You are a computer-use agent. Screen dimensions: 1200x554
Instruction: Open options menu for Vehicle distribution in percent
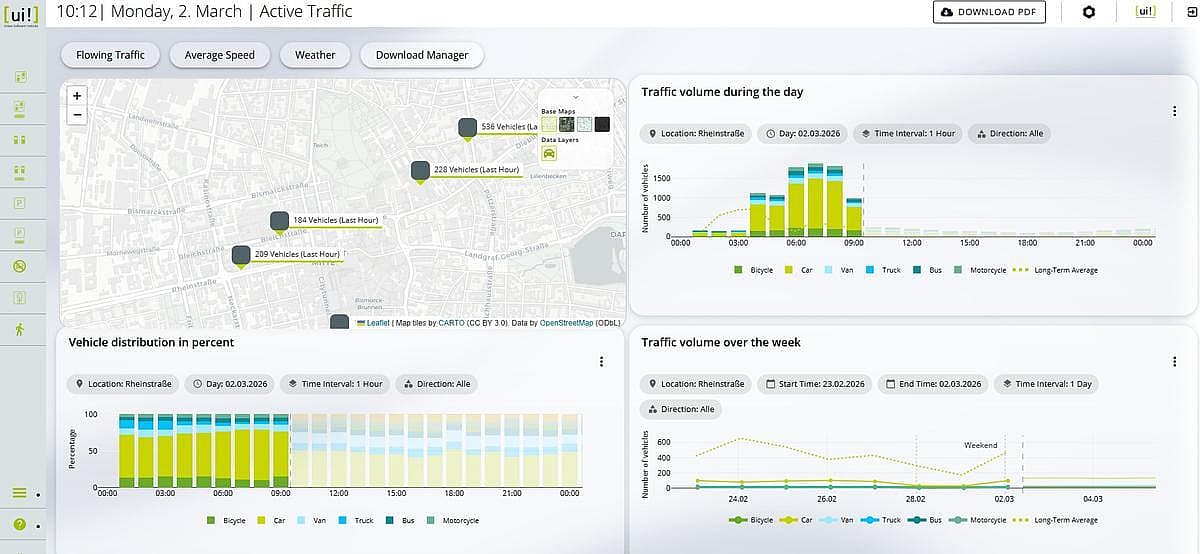[601, 362]
